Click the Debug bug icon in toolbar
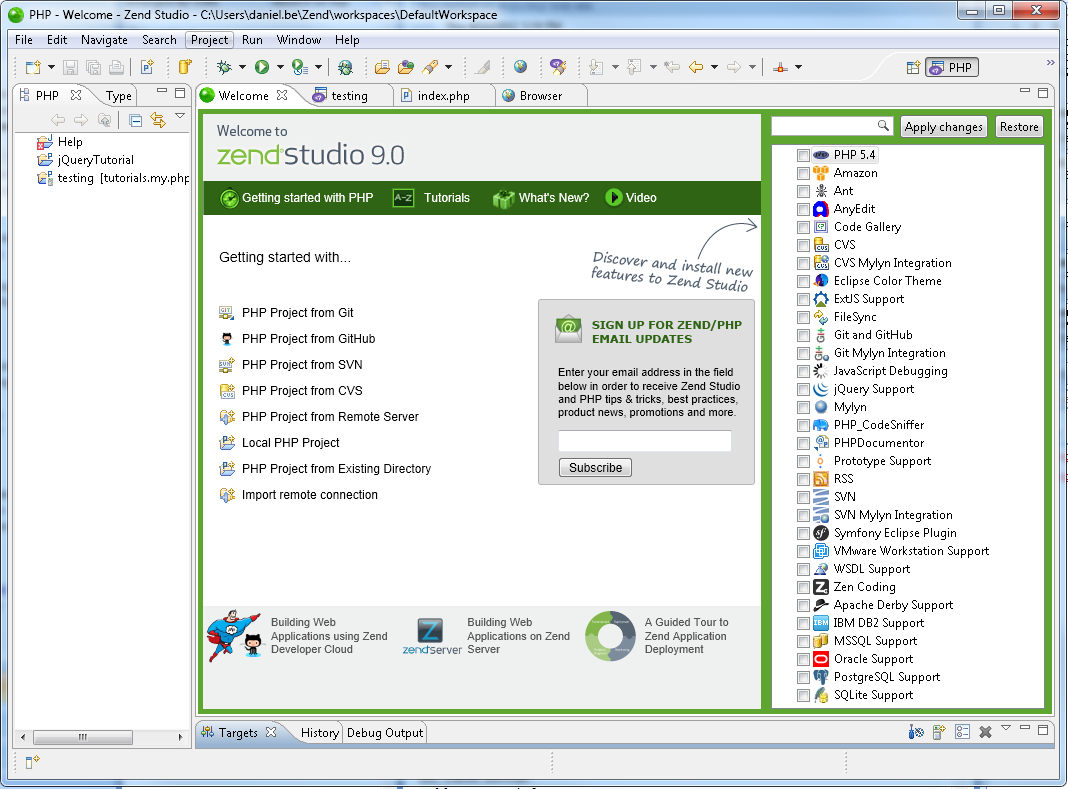1068x789 pixels. point(225,67)
